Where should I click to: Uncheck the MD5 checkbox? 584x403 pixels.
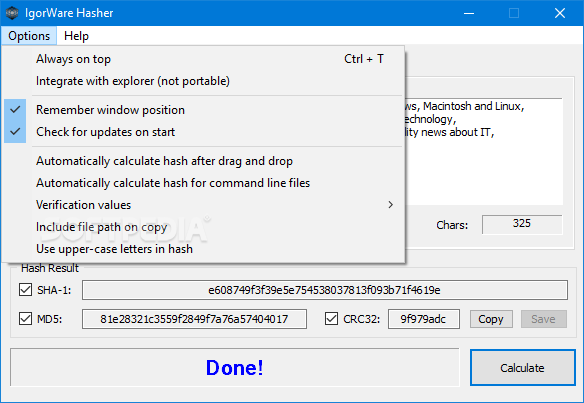tap(25, 318)
